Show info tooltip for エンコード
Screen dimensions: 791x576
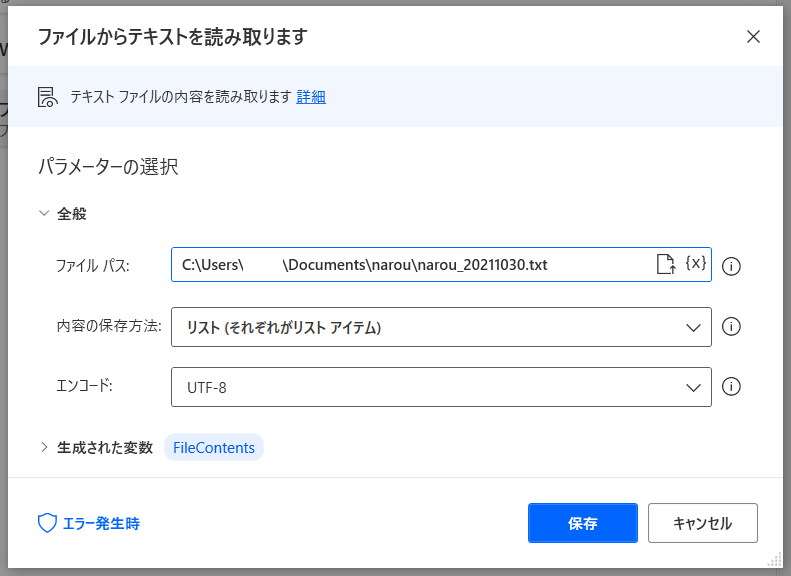(731, 386)
